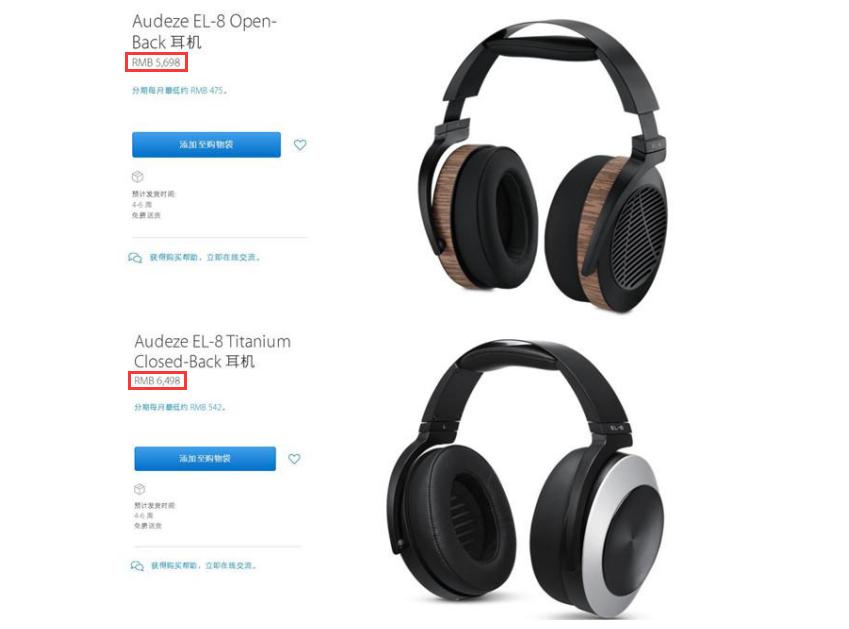849x629 pixels.
Task: Click the Audeze EL-8 Open-Back title
Action: (204, 31)
